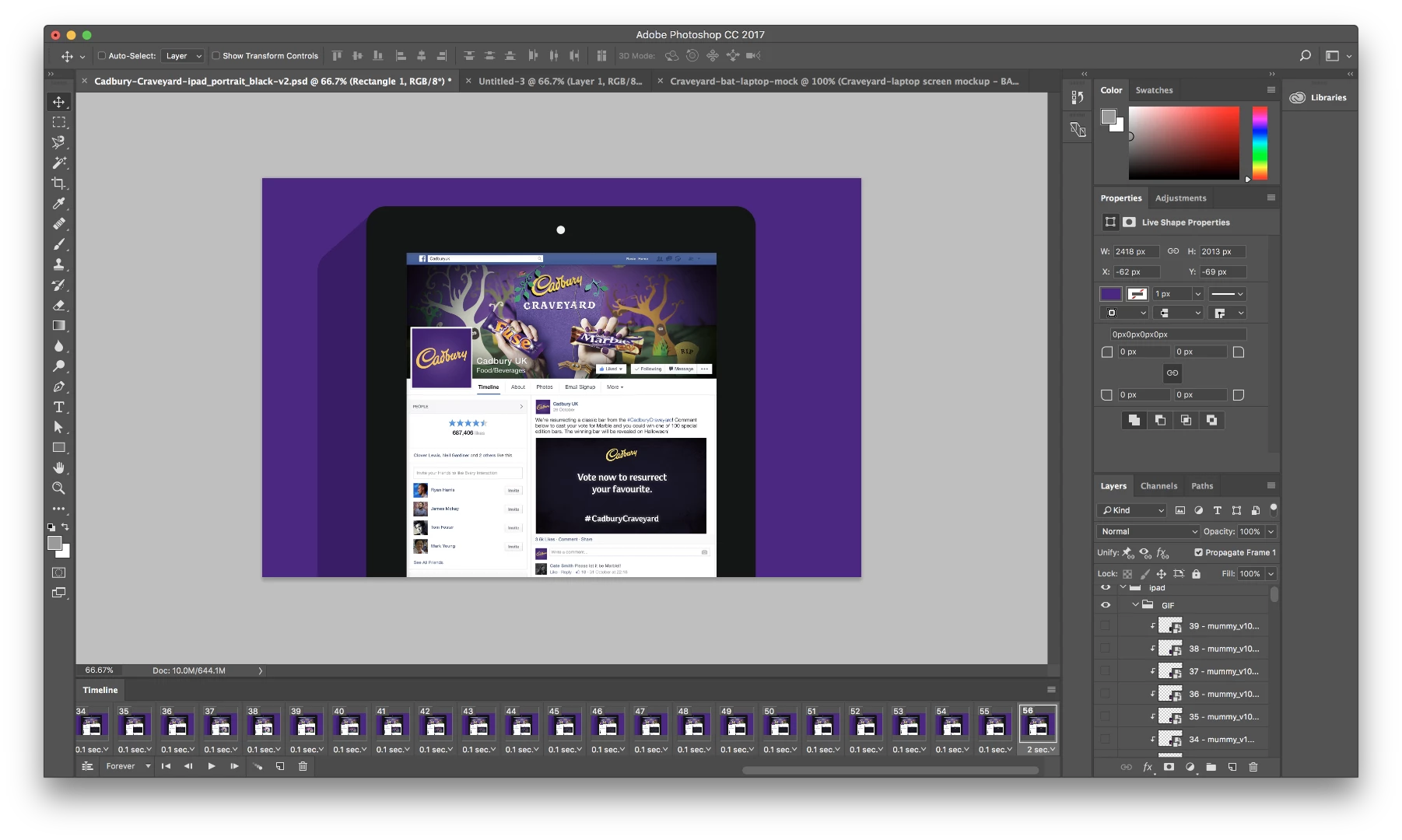Open Normal blend mode dropdown

(1148, 531)
